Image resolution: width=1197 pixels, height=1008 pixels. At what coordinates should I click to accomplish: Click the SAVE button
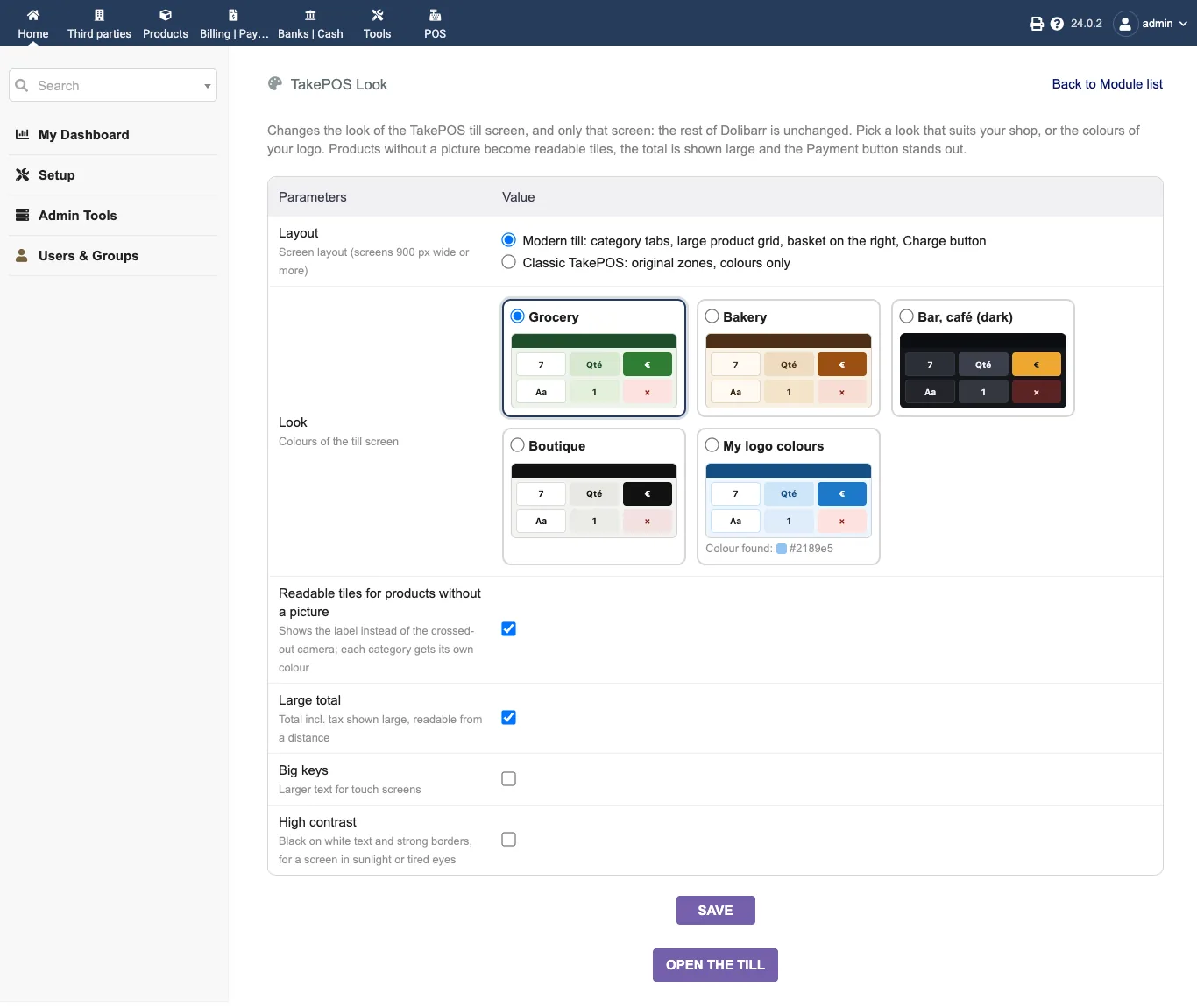(x=715, y=910)
